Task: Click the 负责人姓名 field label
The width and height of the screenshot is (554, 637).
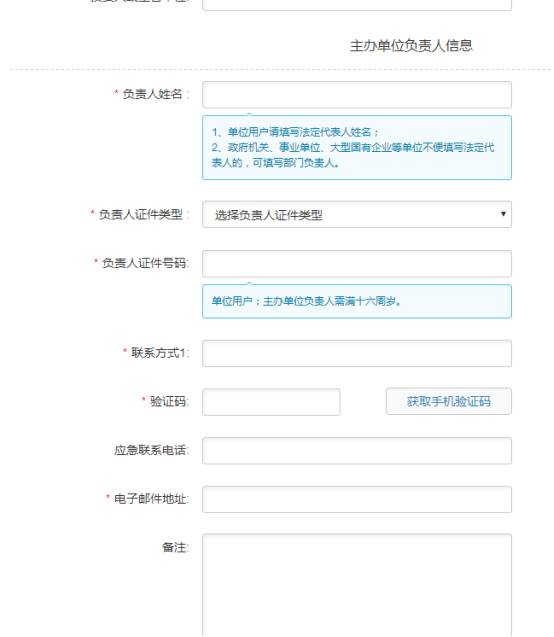Action: click(x=152, y=94)
